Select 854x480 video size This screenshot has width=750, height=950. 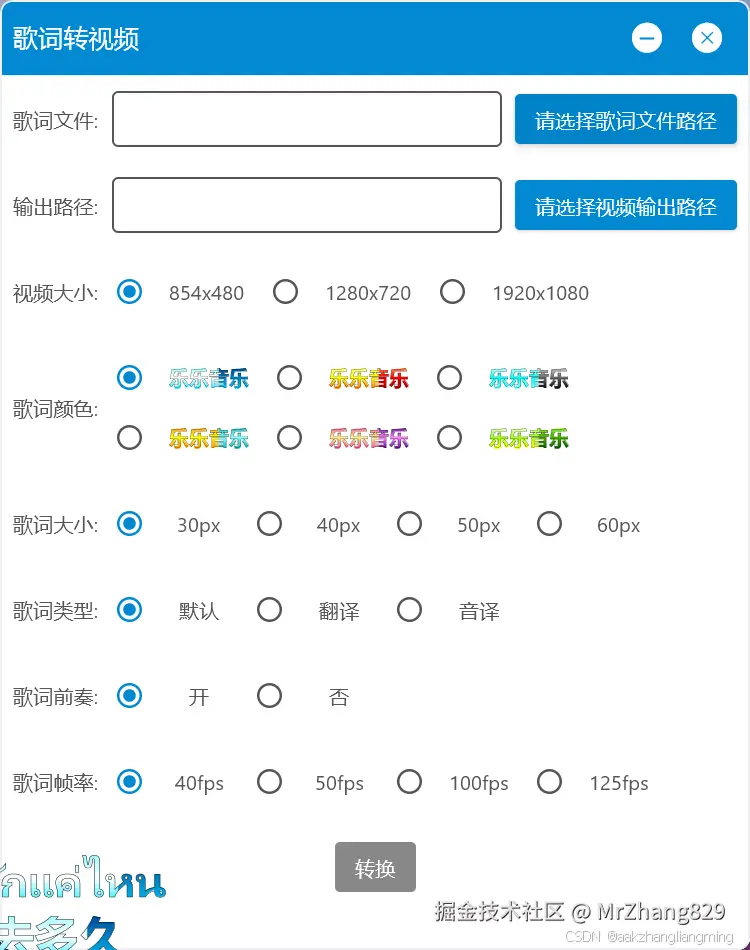[x=129, y=292]
